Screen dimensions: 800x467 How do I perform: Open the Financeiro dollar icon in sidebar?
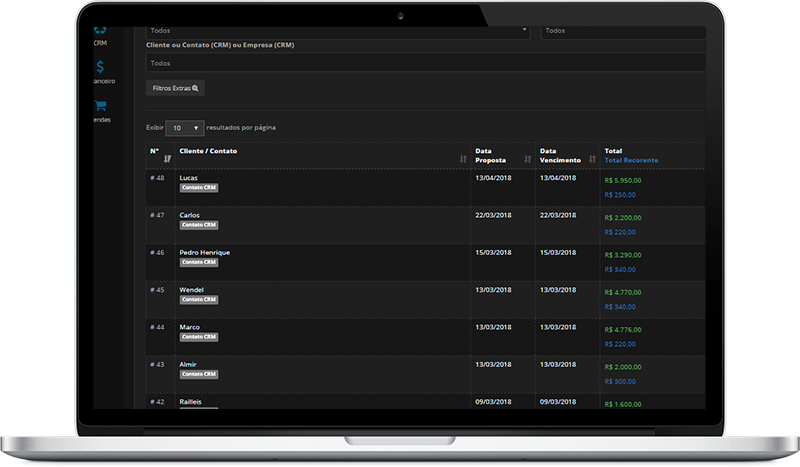(x=100, y=68)
